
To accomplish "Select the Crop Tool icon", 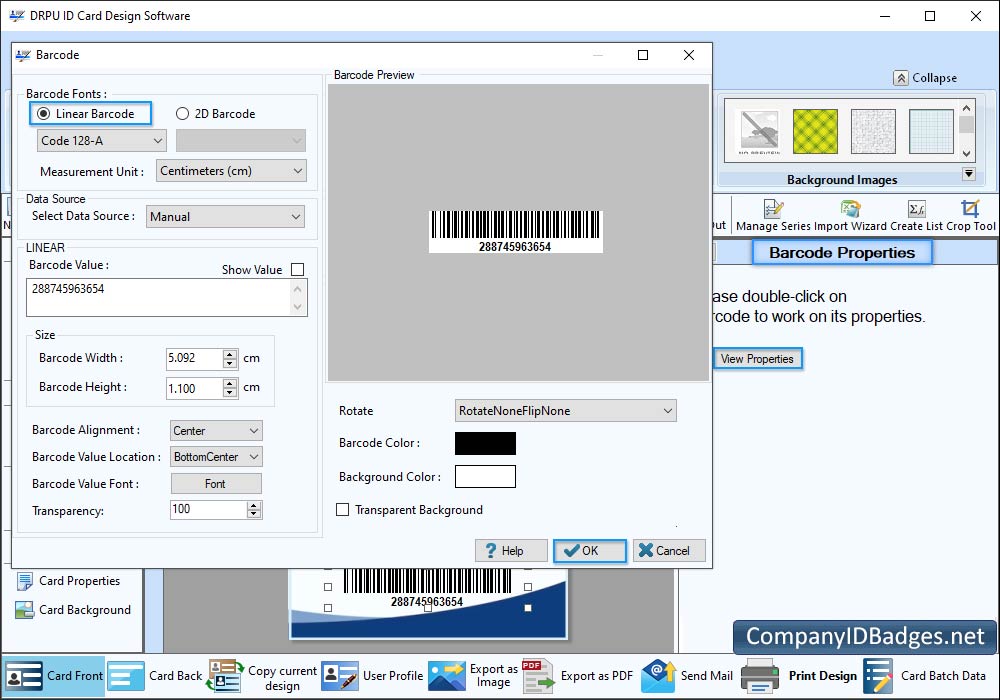I will [x=970, y=208].
